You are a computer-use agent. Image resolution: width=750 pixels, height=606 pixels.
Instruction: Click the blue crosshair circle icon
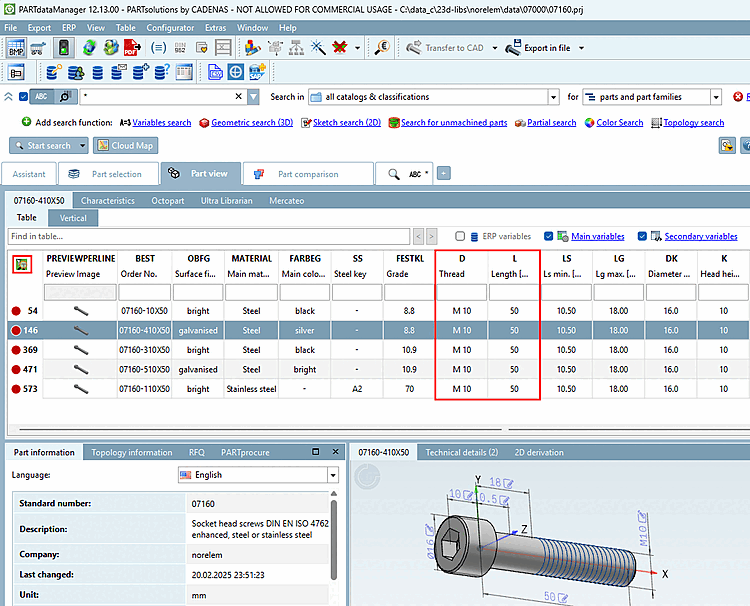coord(236,72)
